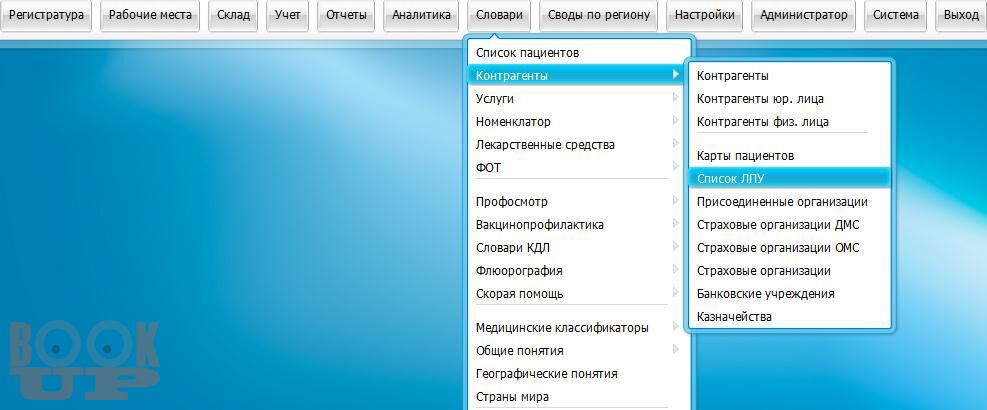
Task: Open the Настройки menu
Action: point(704,15)
